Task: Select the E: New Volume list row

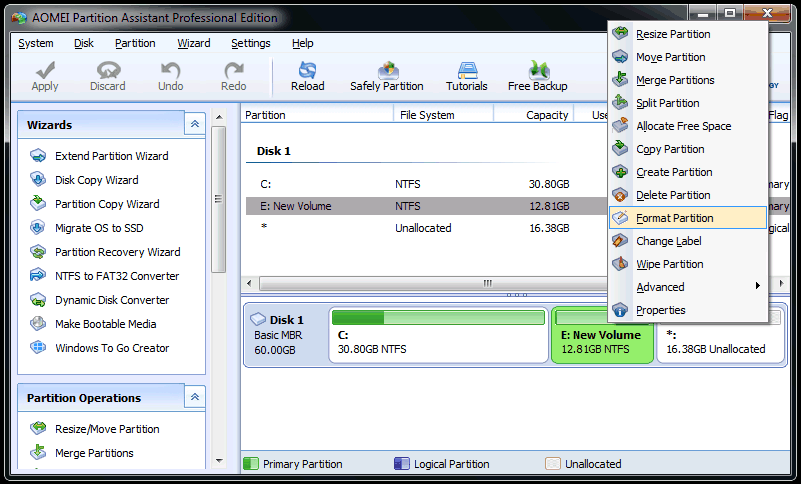Action: click(427, 206)
